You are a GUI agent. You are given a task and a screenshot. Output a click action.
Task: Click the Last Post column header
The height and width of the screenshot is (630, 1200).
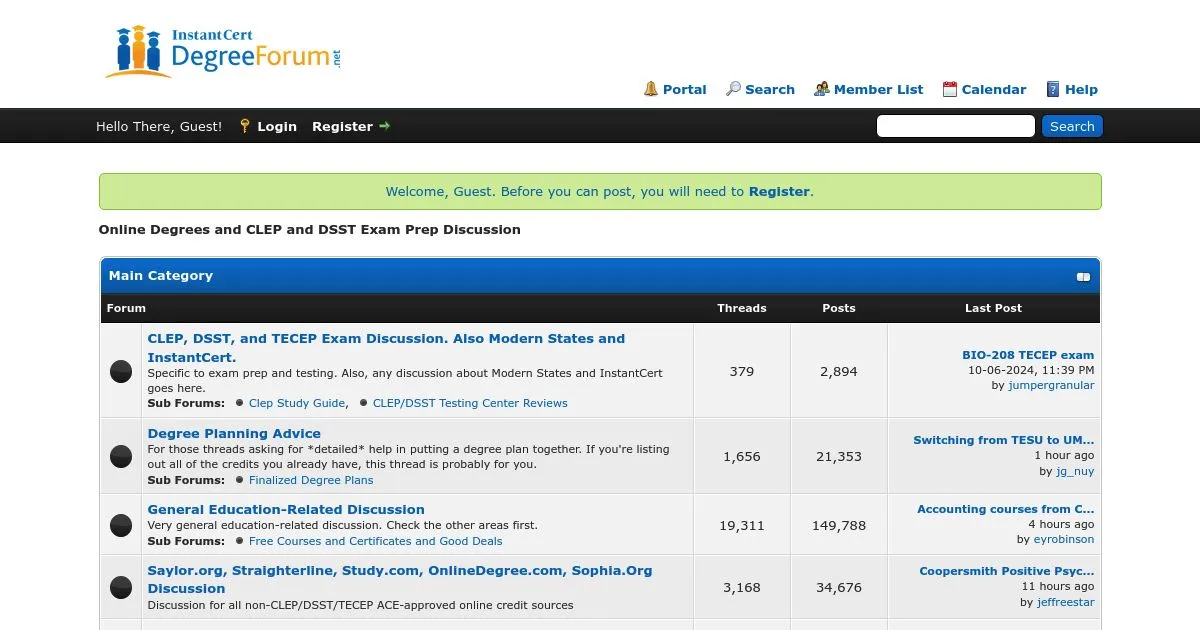click(993, 308)
